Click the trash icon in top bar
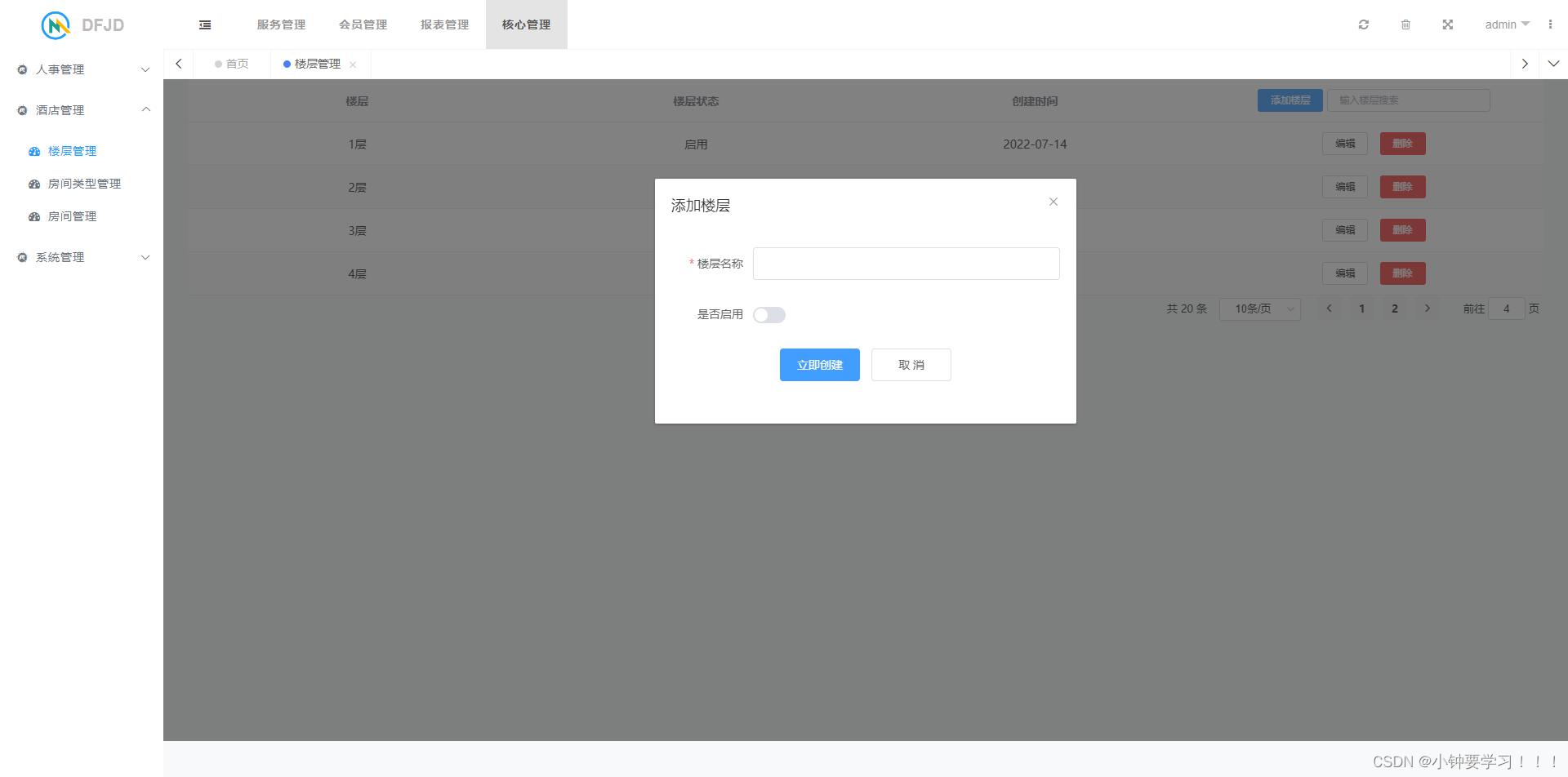Screen dimensions: 1568x777 (1405, 24)
